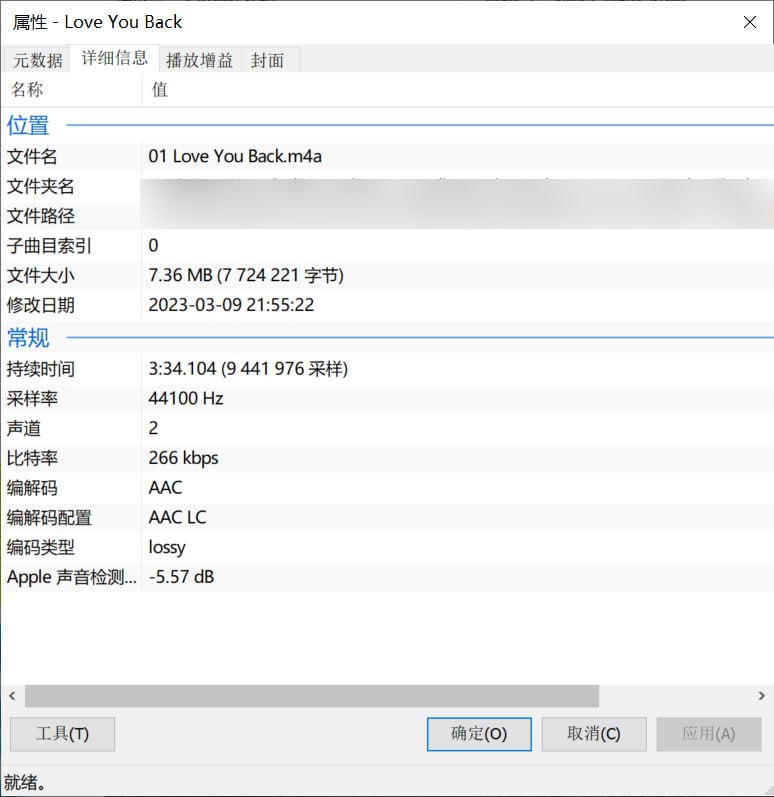Select the 修改日期 row

(x=231, y=305)
